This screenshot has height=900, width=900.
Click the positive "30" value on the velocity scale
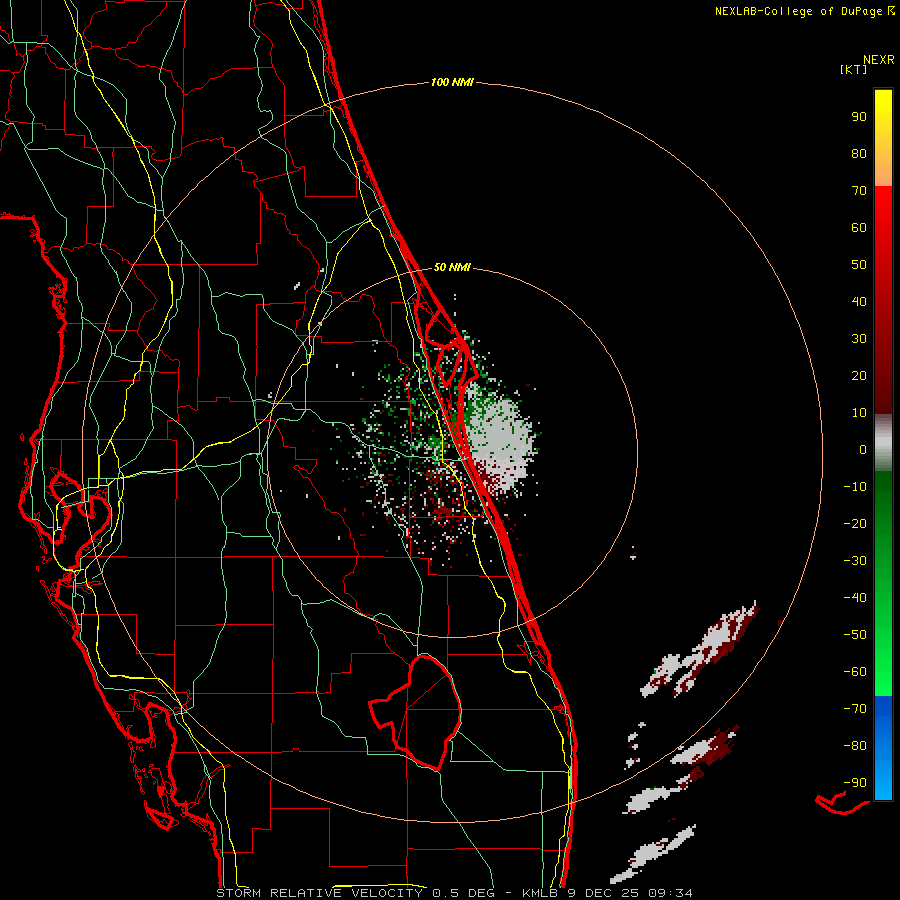click(859, 339)
